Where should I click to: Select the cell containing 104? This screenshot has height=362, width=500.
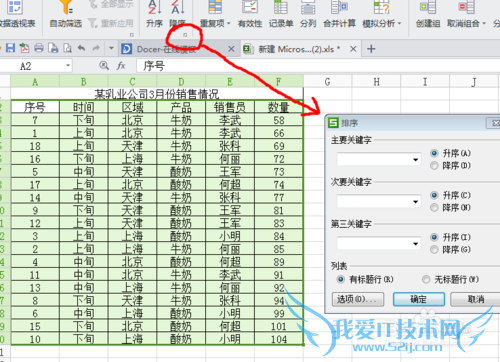279,339
